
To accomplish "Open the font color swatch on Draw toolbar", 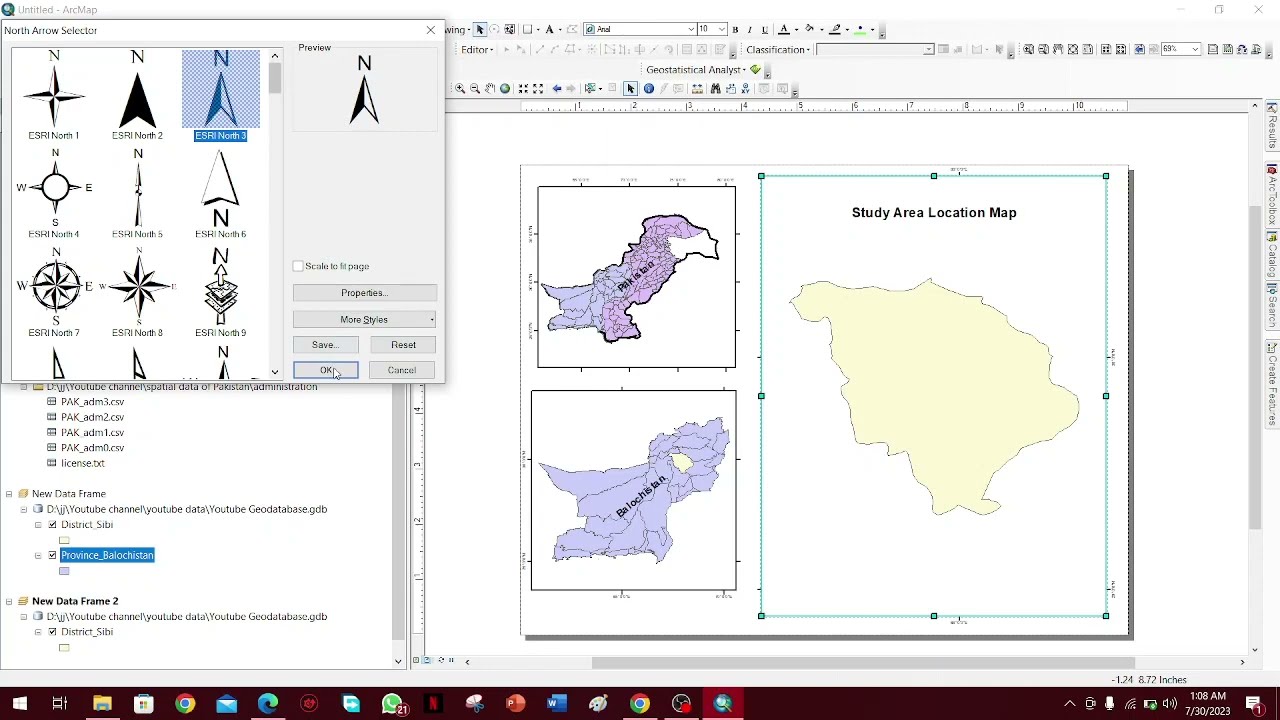I will (x=785, y=30).
